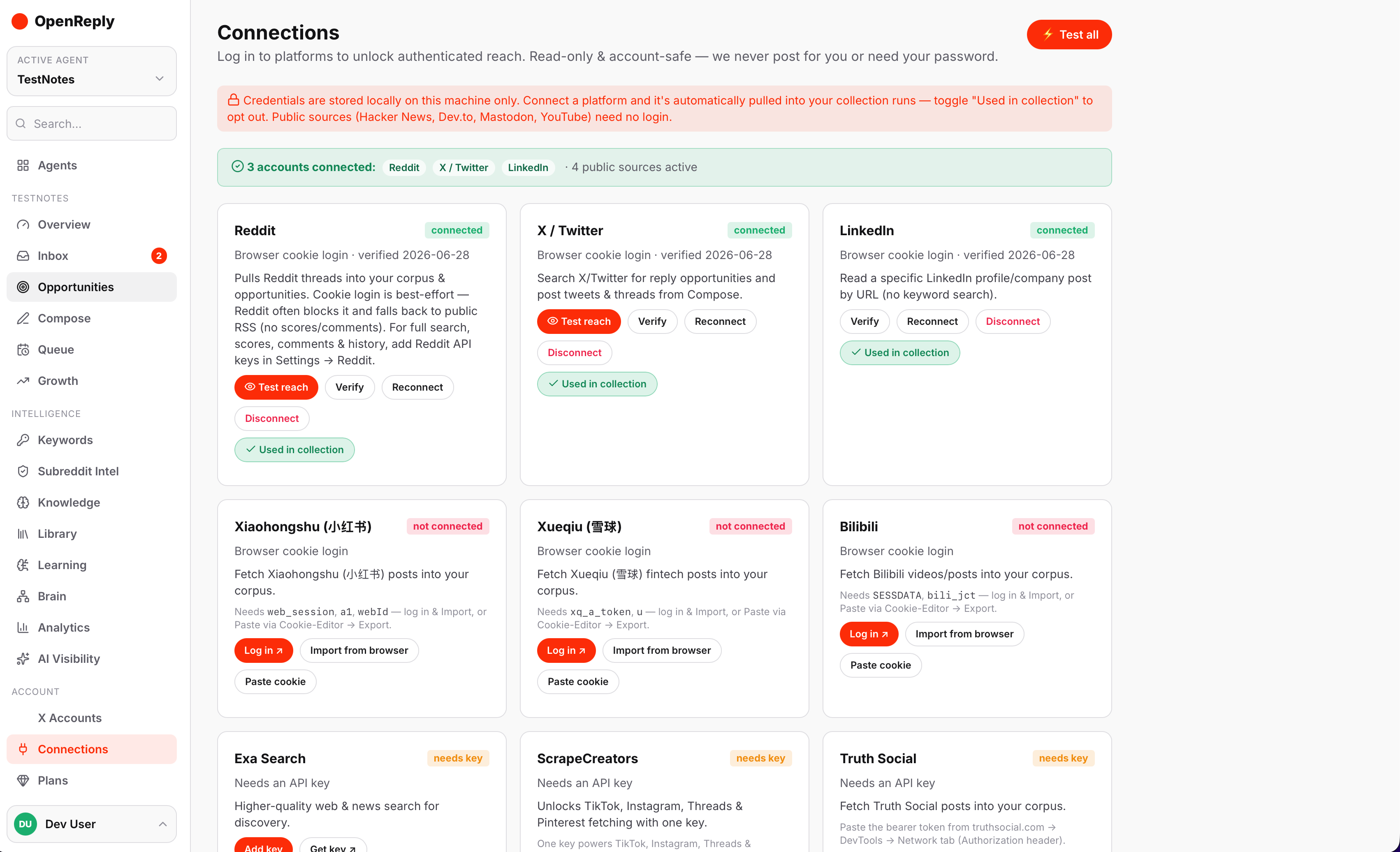The width and height of the screenshot is (1400, 852).
Task: Open the Plans page
Action: 91,780
